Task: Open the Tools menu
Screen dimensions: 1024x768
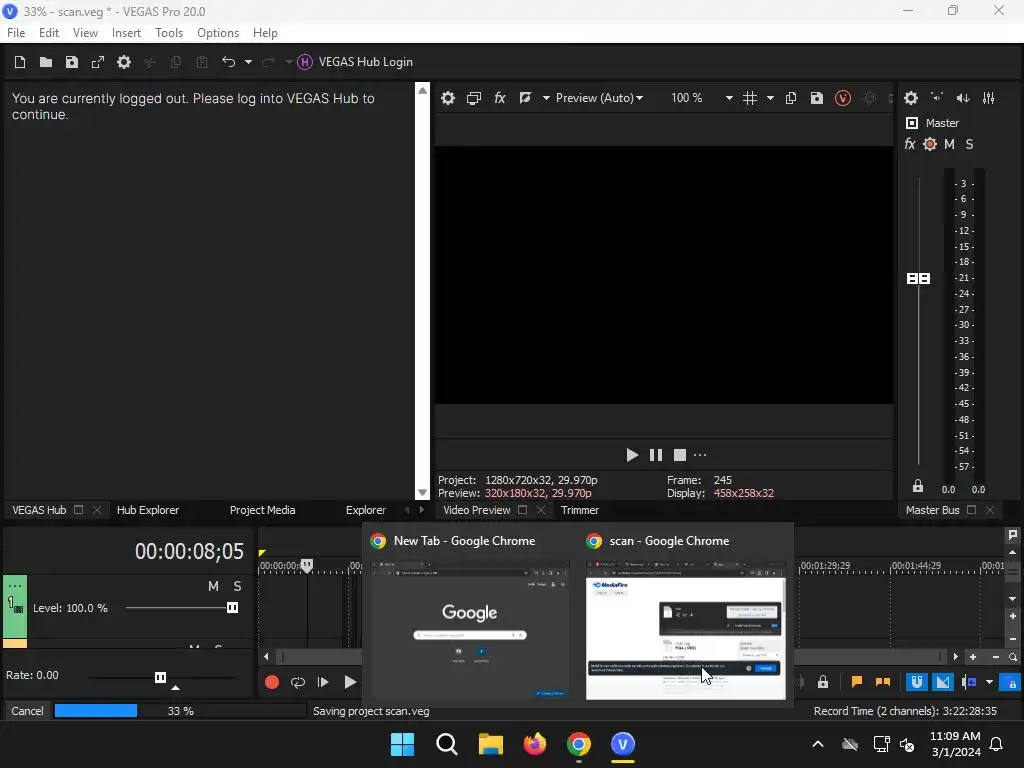Action: point(169,33)
